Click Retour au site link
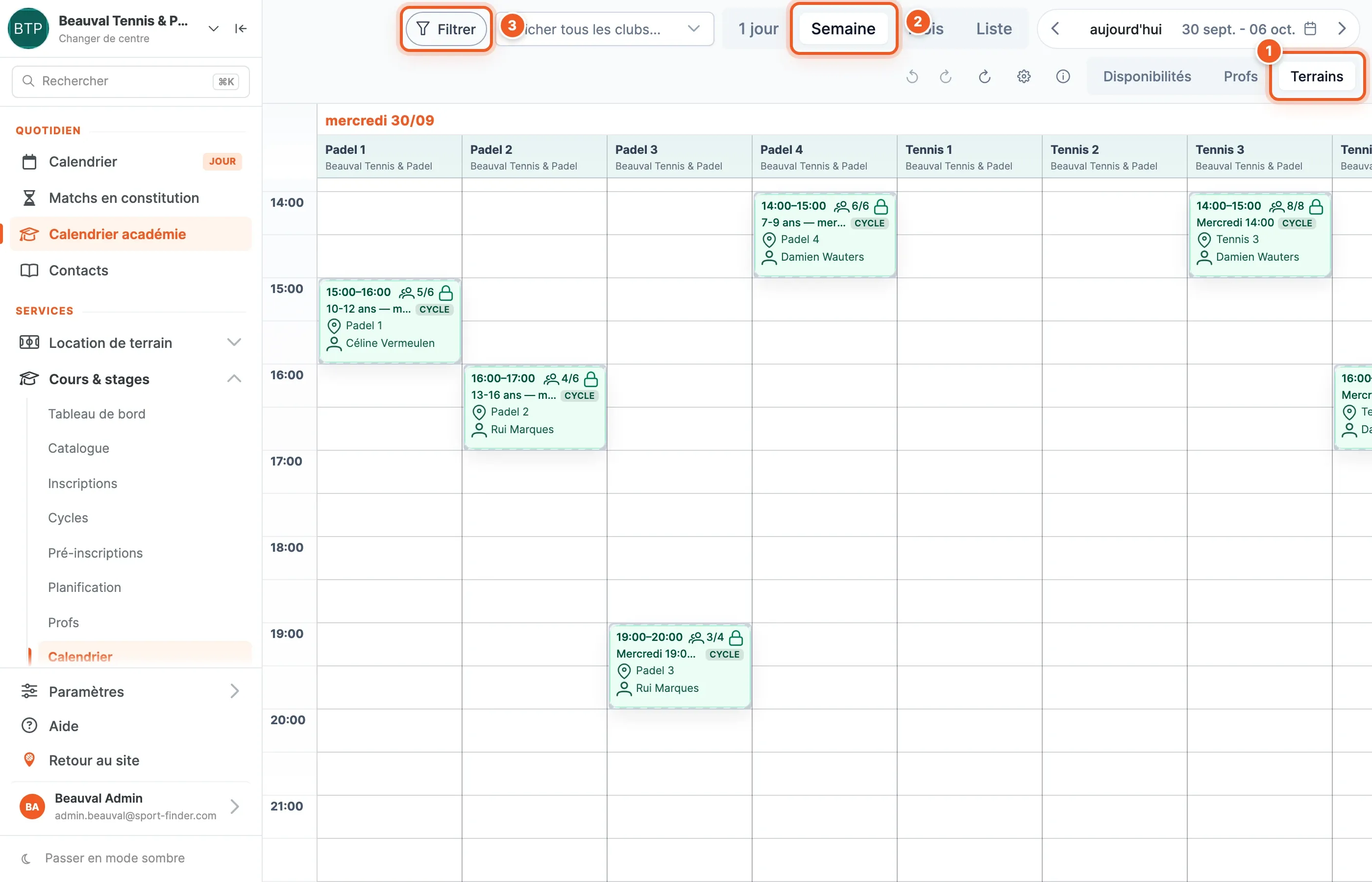1372x882 pixels. click(130, 760)
